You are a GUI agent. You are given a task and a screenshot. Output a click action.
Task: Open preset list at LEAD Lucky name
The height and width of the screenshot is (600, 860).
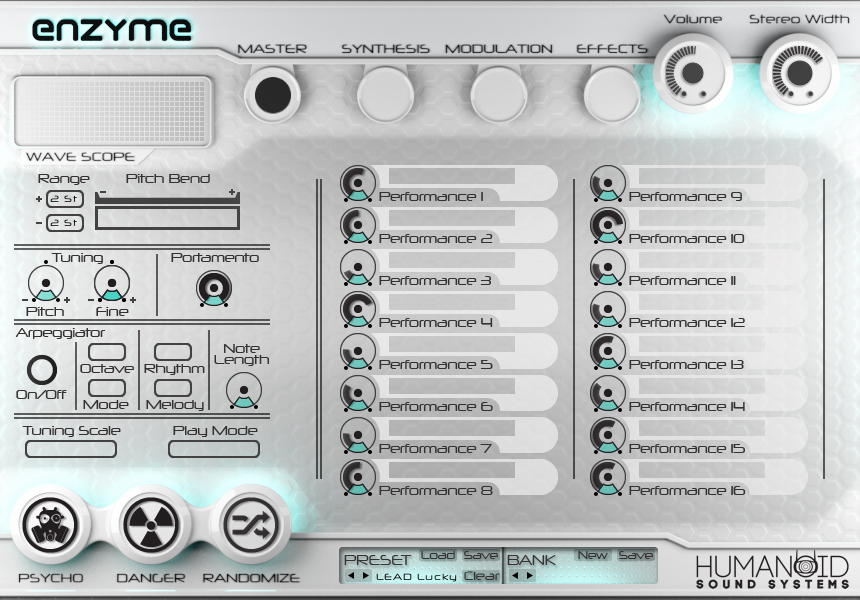click(x=416, y=576)
